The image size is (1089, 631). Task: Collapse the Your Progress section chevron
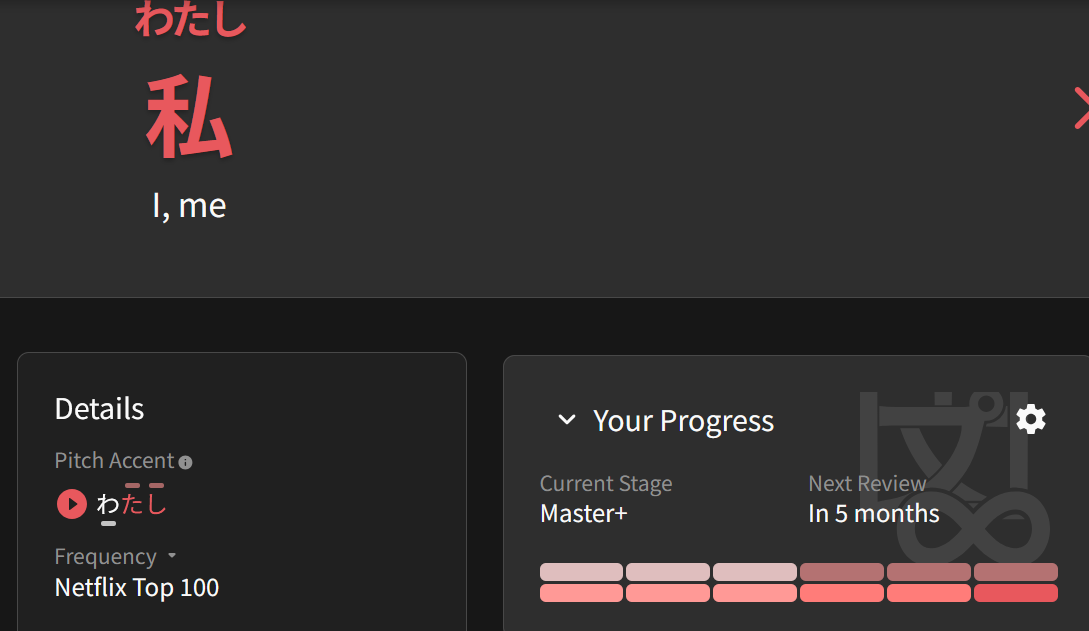(567, 420)
